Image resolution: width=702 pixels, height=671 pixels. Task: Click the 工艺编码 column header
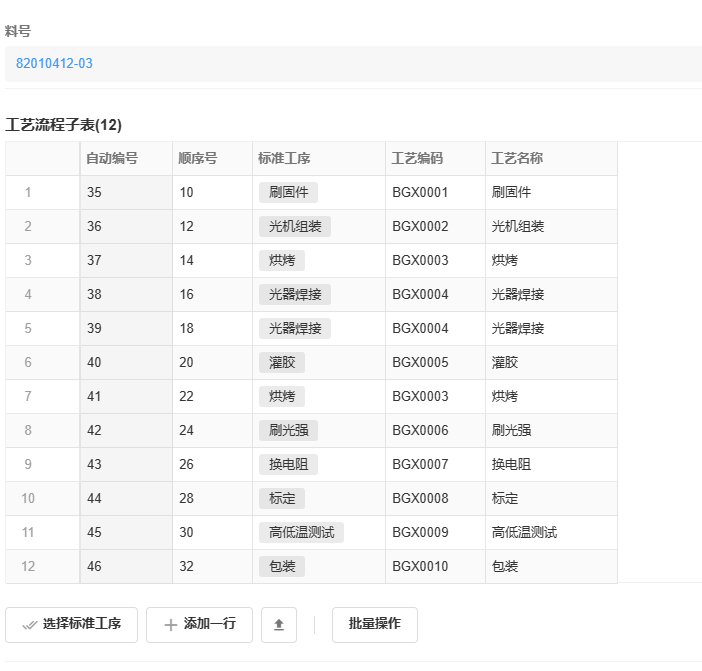[x=417, y=158]
